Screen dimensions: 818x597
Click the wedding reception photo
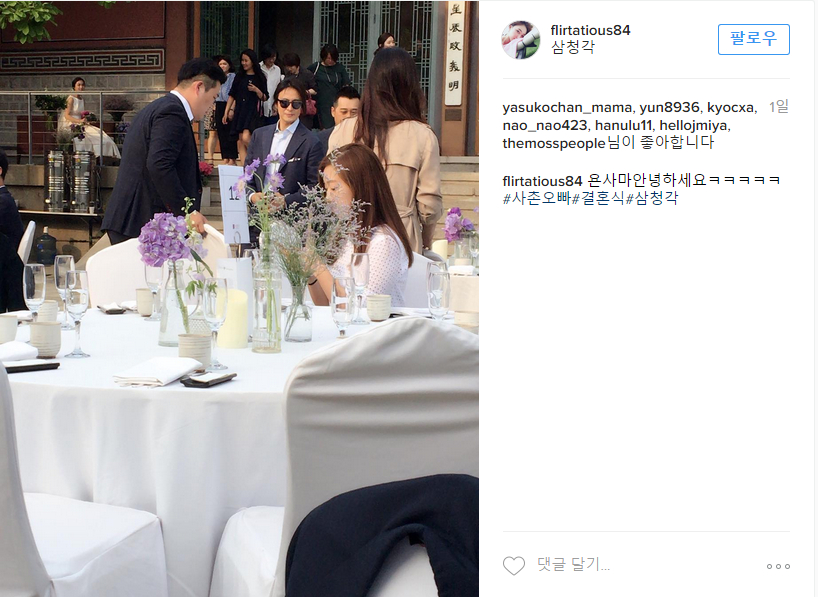click(239, 298)
